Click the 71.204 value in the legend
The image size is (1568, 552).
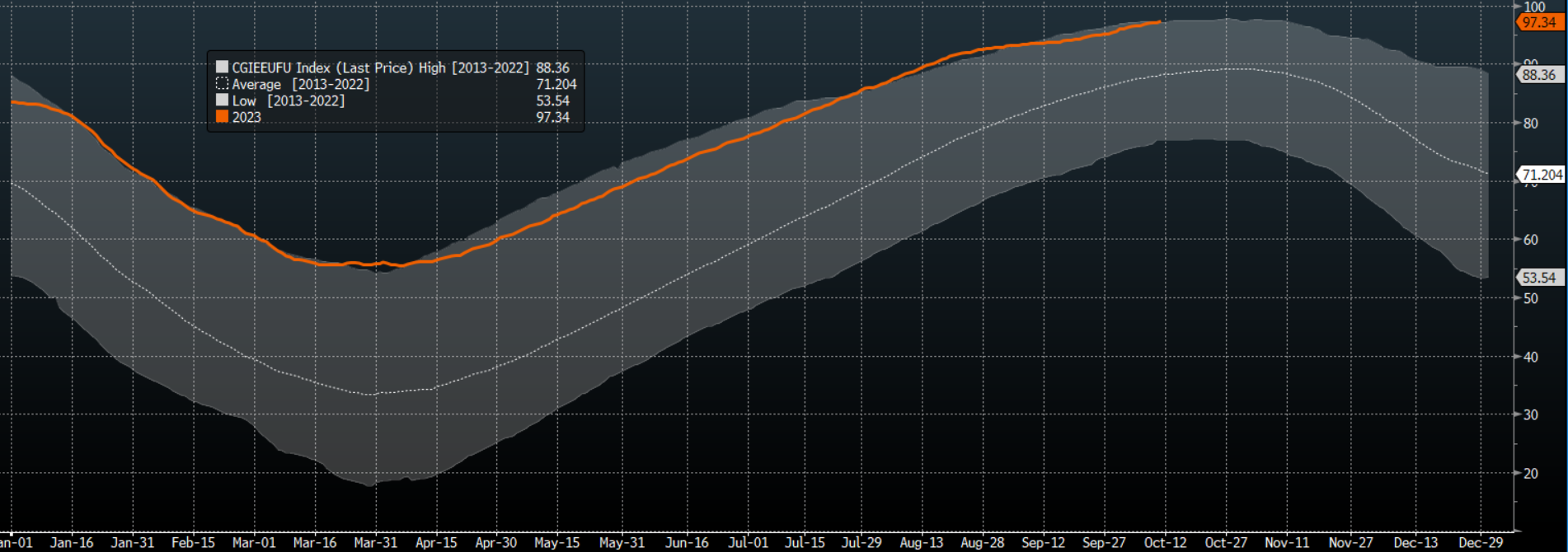[x=556, y=84]
